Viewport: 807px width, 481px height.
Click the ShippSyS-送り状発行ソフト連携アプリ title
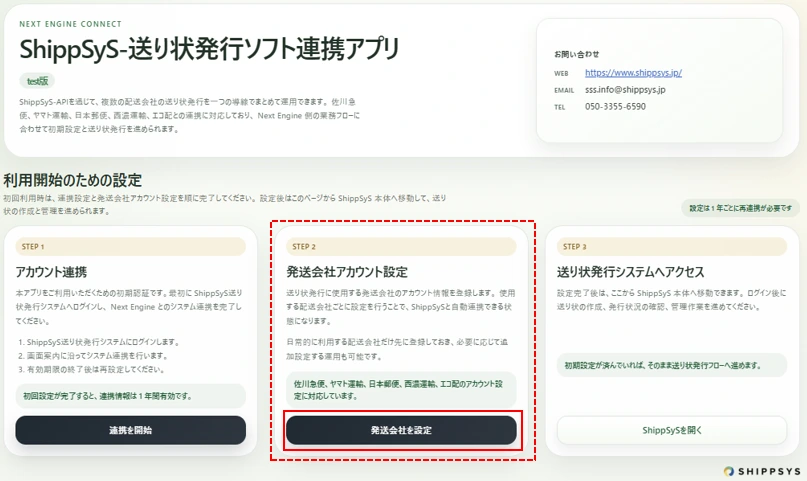pyautogui.click(x=209, y=49)
